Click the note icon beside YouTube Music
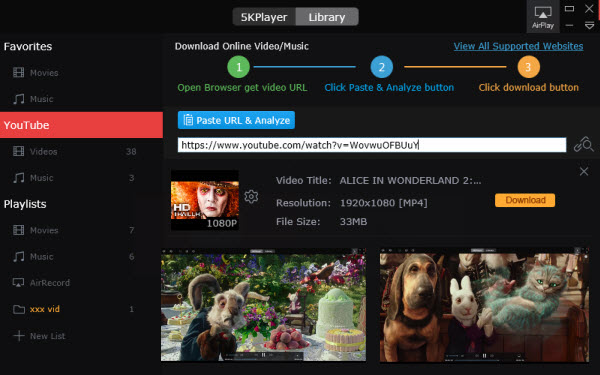The height and width of the screenshot is (375, 600). click(x=18, y=178)
